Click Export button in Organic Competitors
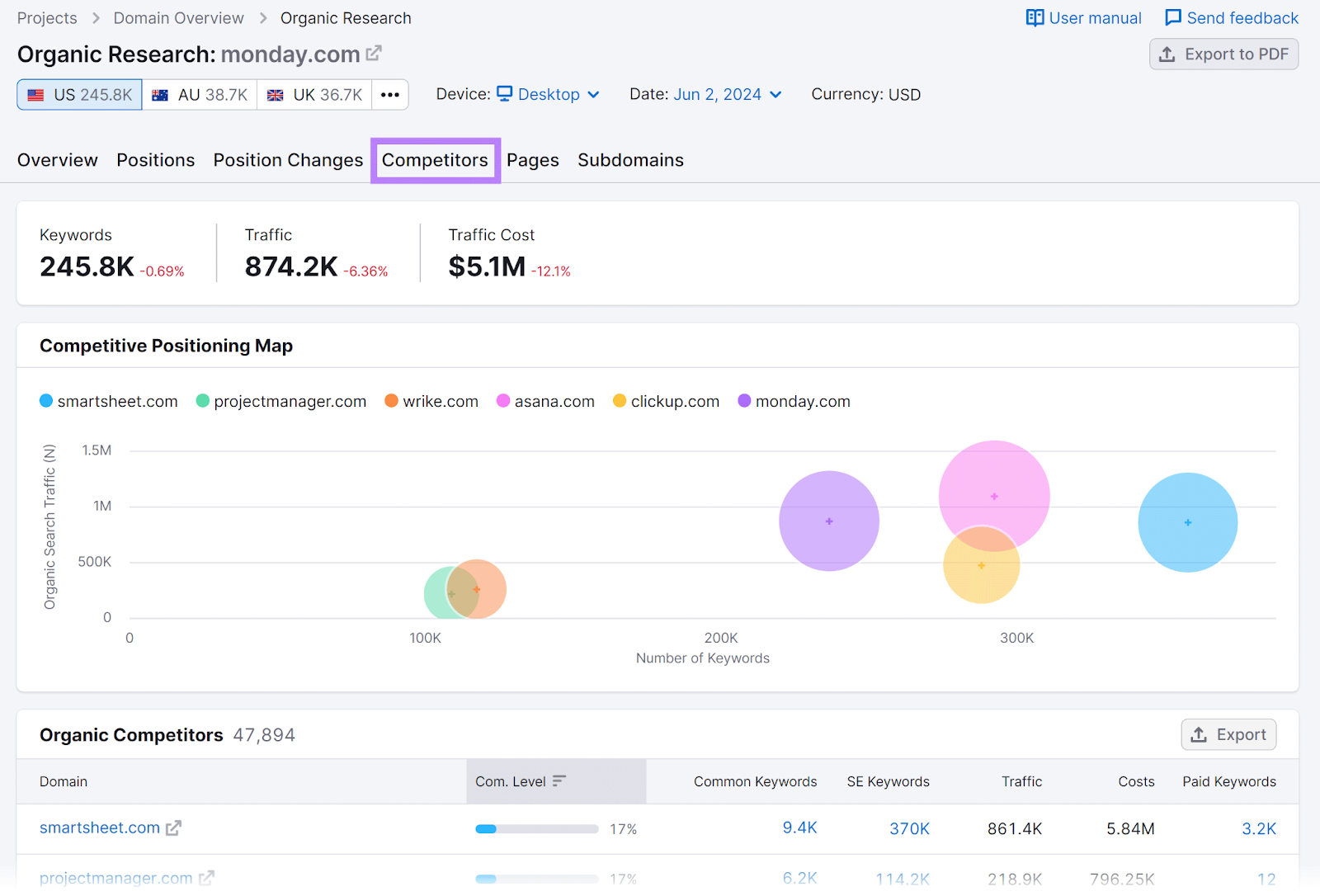Image resolution: width=1320 pixels, height=896 pixels. pyautogui.click(x=1228, y=735)
